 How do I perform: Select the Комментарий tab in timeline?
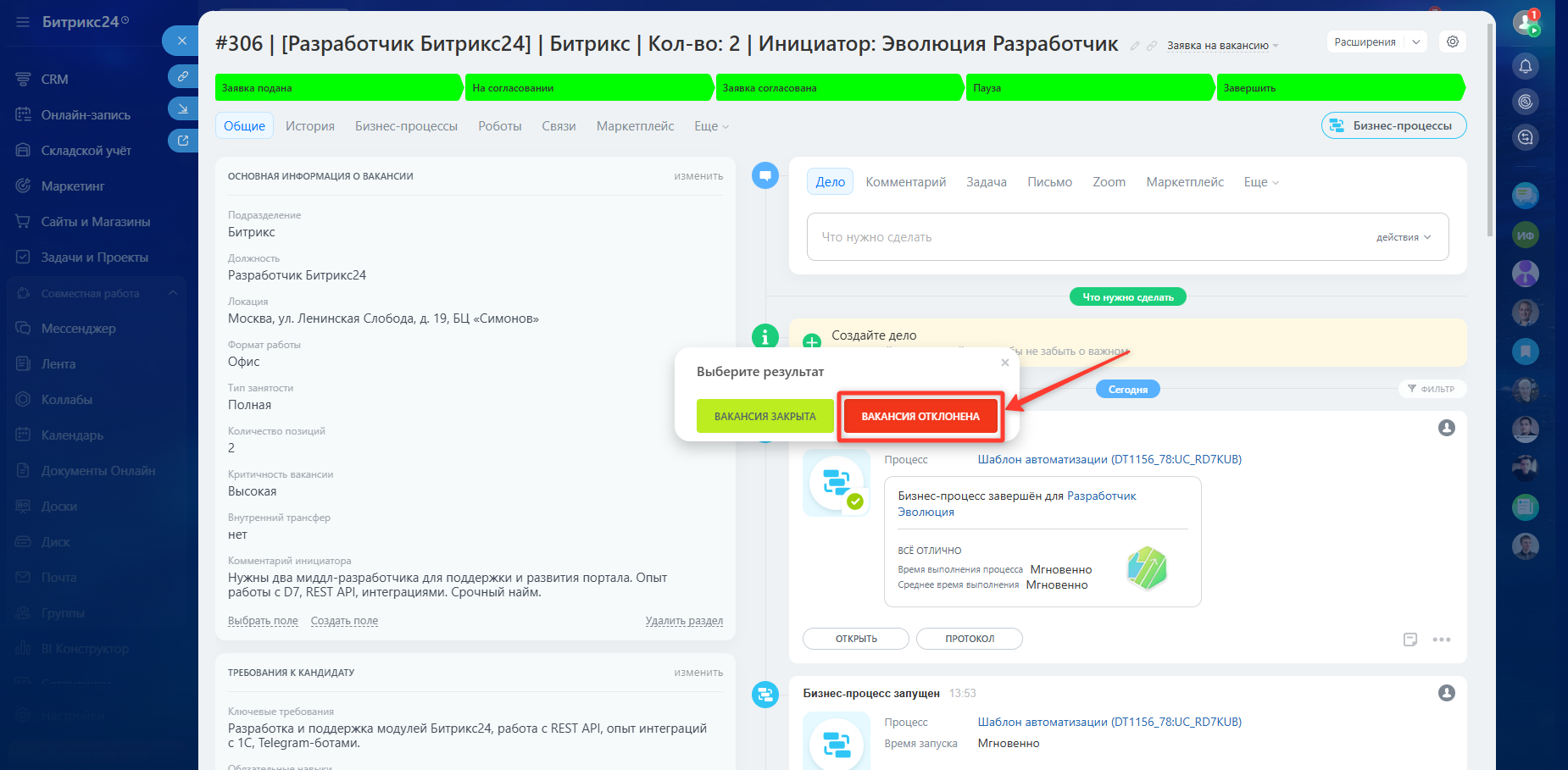pos(906,182)
